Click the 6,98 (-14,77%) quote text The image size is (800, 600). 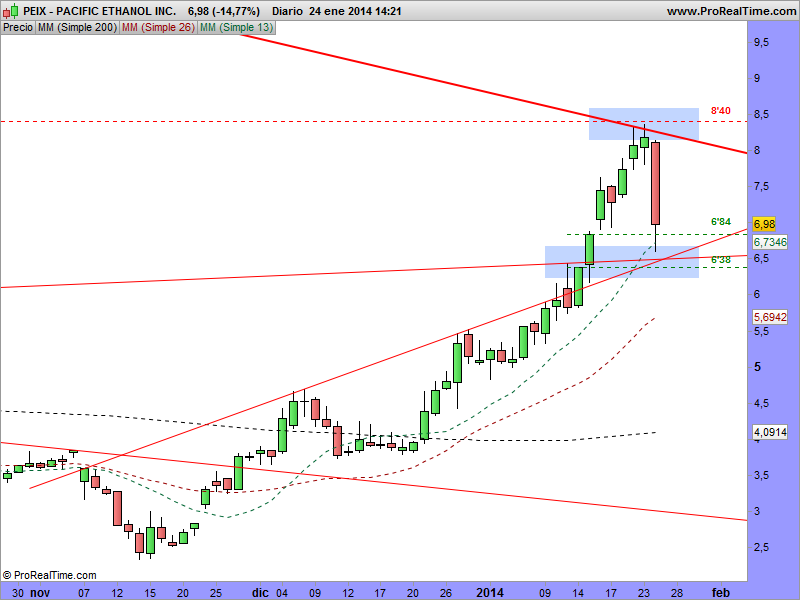click(x=223, y=11)
